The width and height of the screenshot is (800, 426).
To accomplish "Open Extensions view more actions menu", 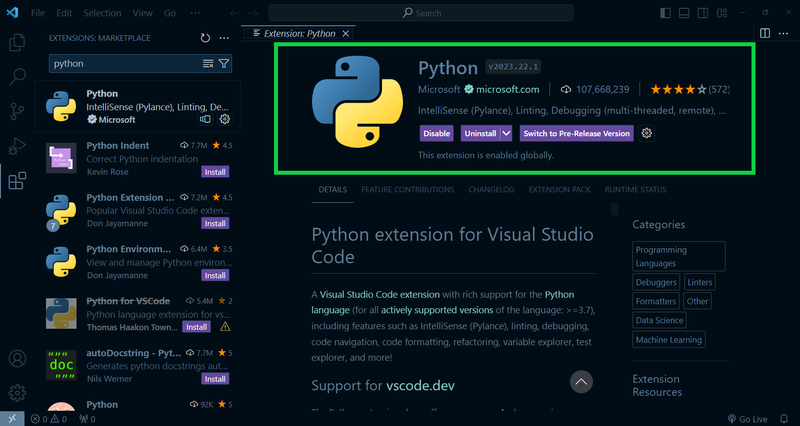I will tap(224, 38).
